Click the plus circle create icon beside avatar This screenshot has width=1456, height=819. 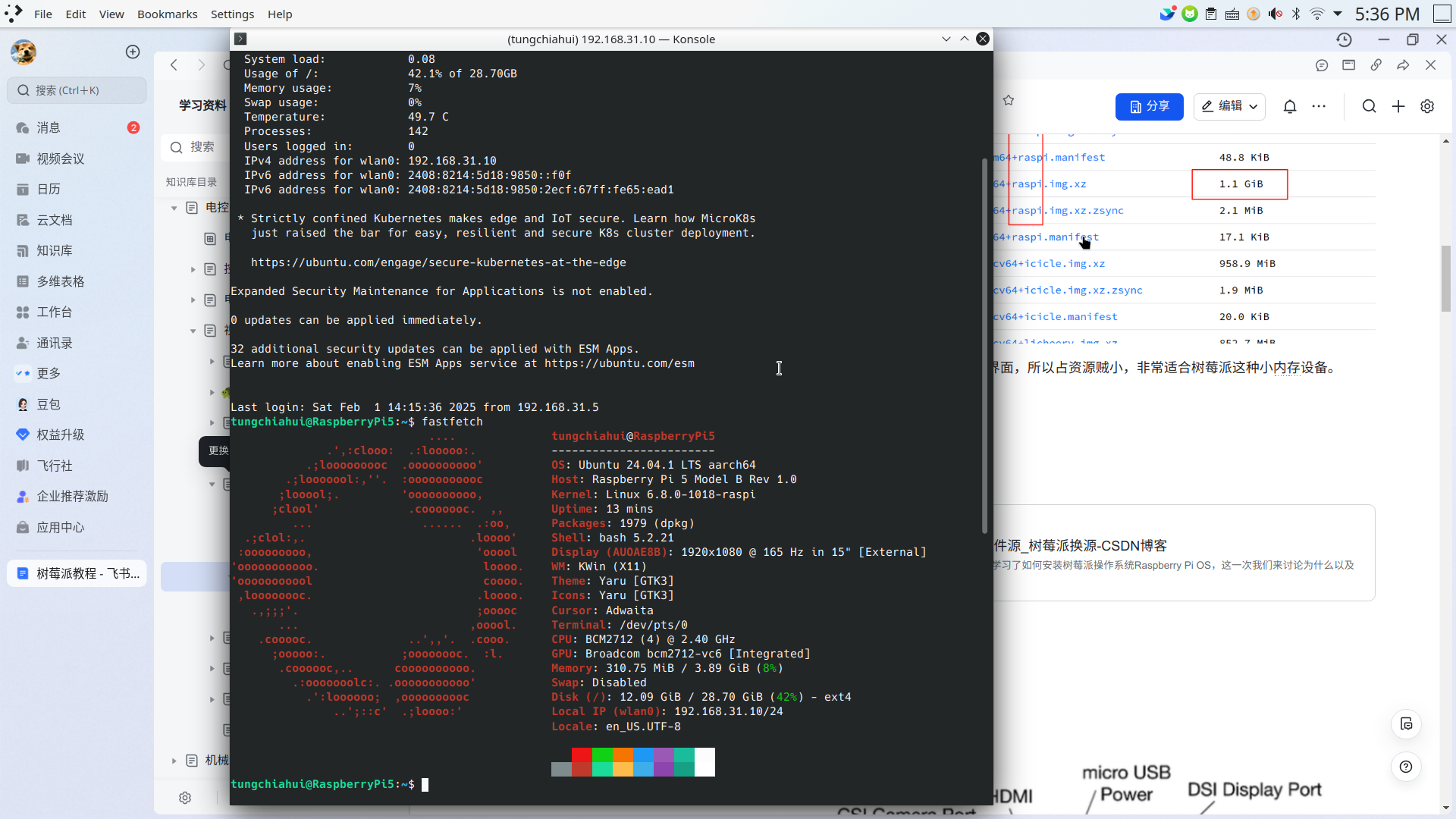(133, 52)
